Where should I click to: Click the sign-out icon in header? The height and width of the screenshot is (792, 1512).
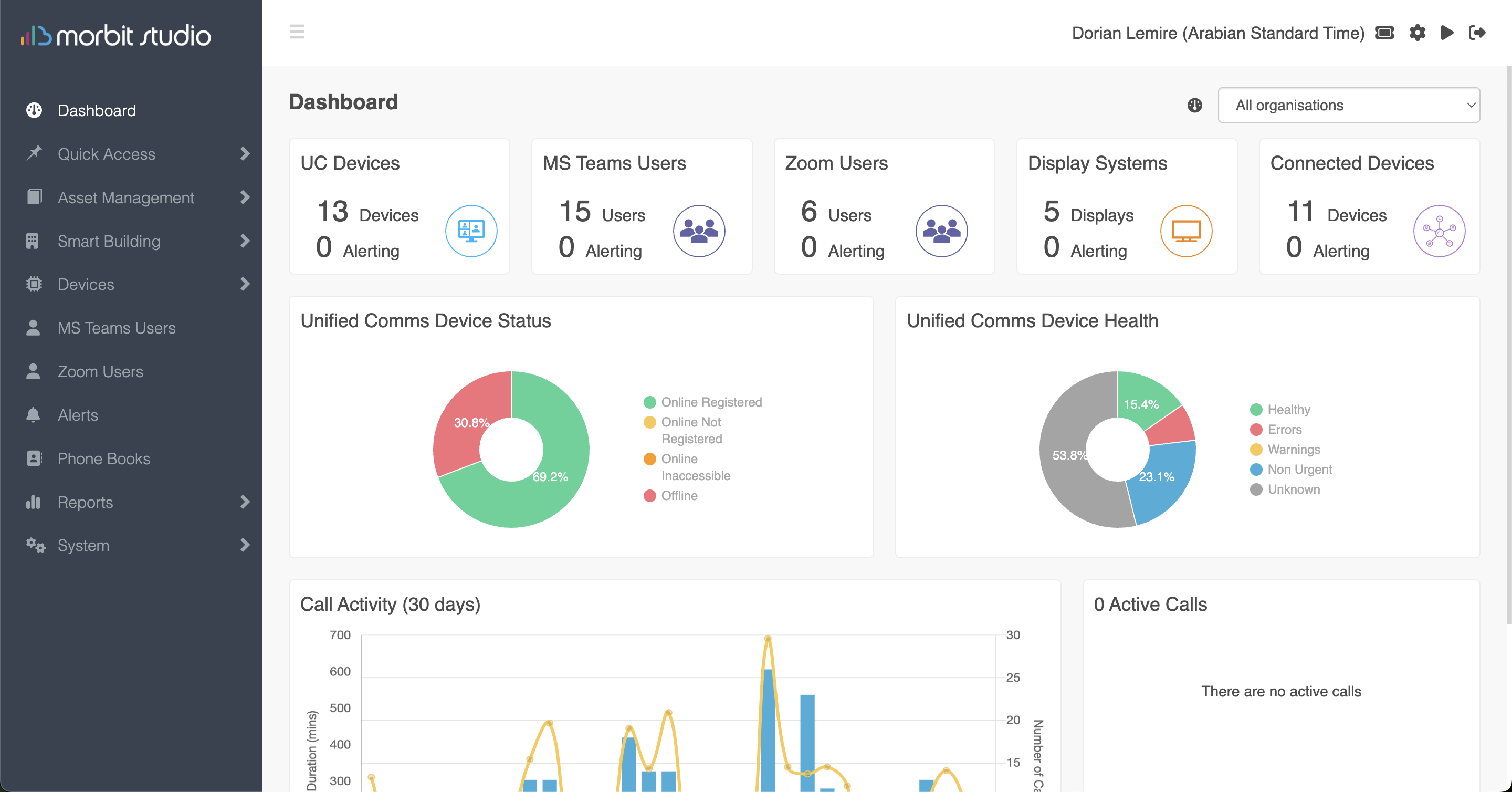tap(1477, 33)
